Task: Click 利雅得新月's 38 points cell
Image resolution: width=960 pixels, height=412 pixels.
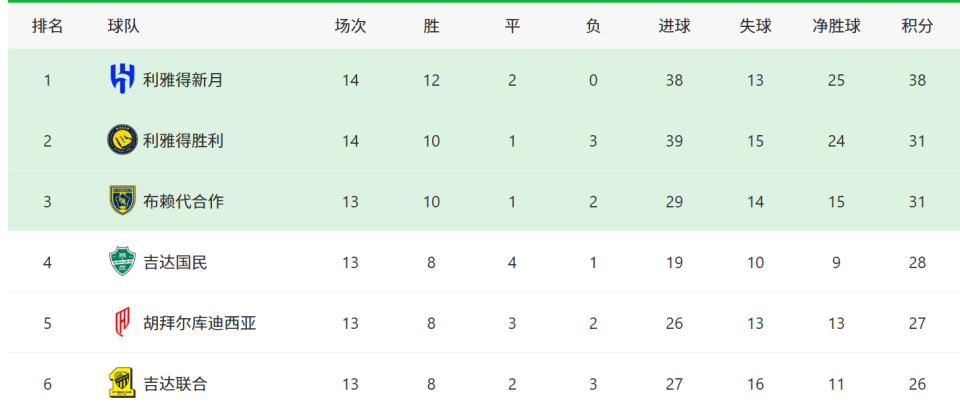Action: (x=917, y=80)
